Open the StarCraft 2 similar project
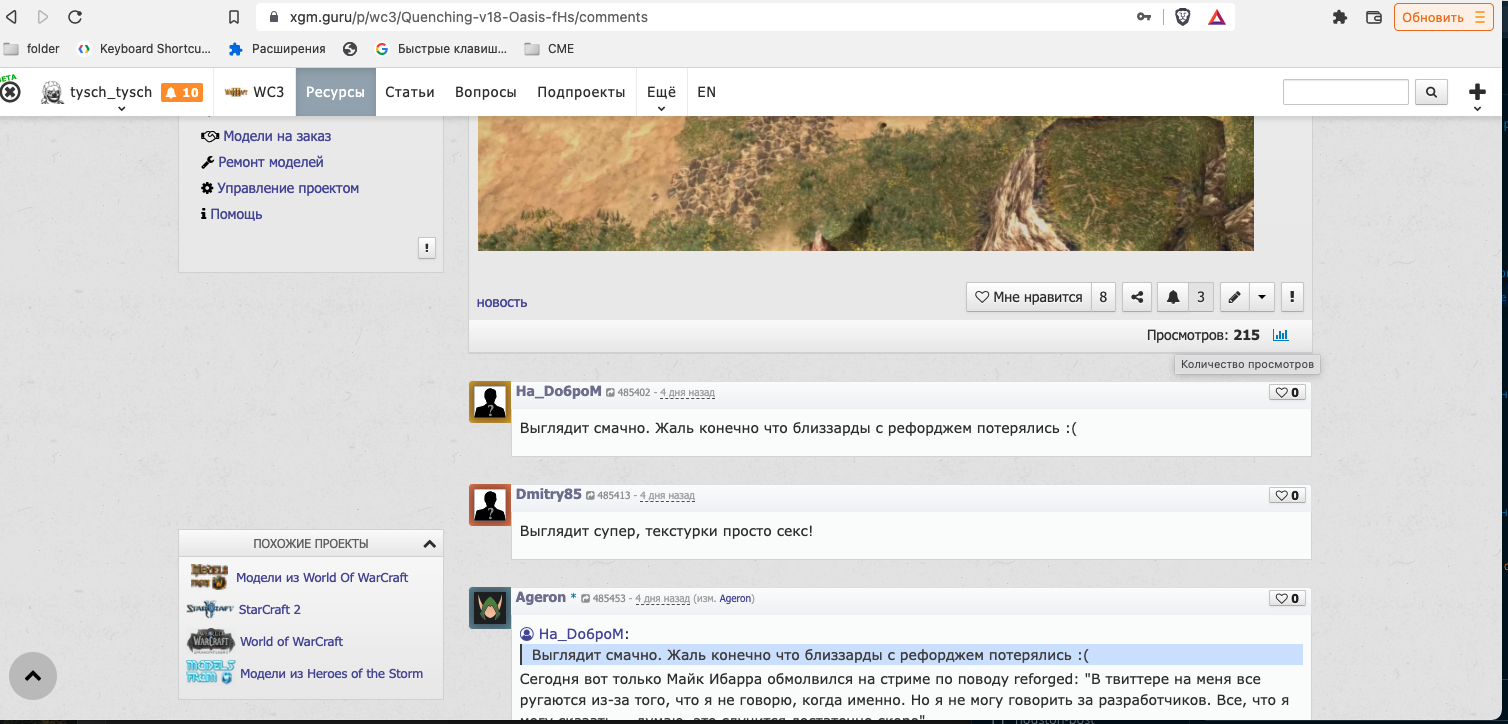Viewport: 1508px width, 724px height. [269, 609]
